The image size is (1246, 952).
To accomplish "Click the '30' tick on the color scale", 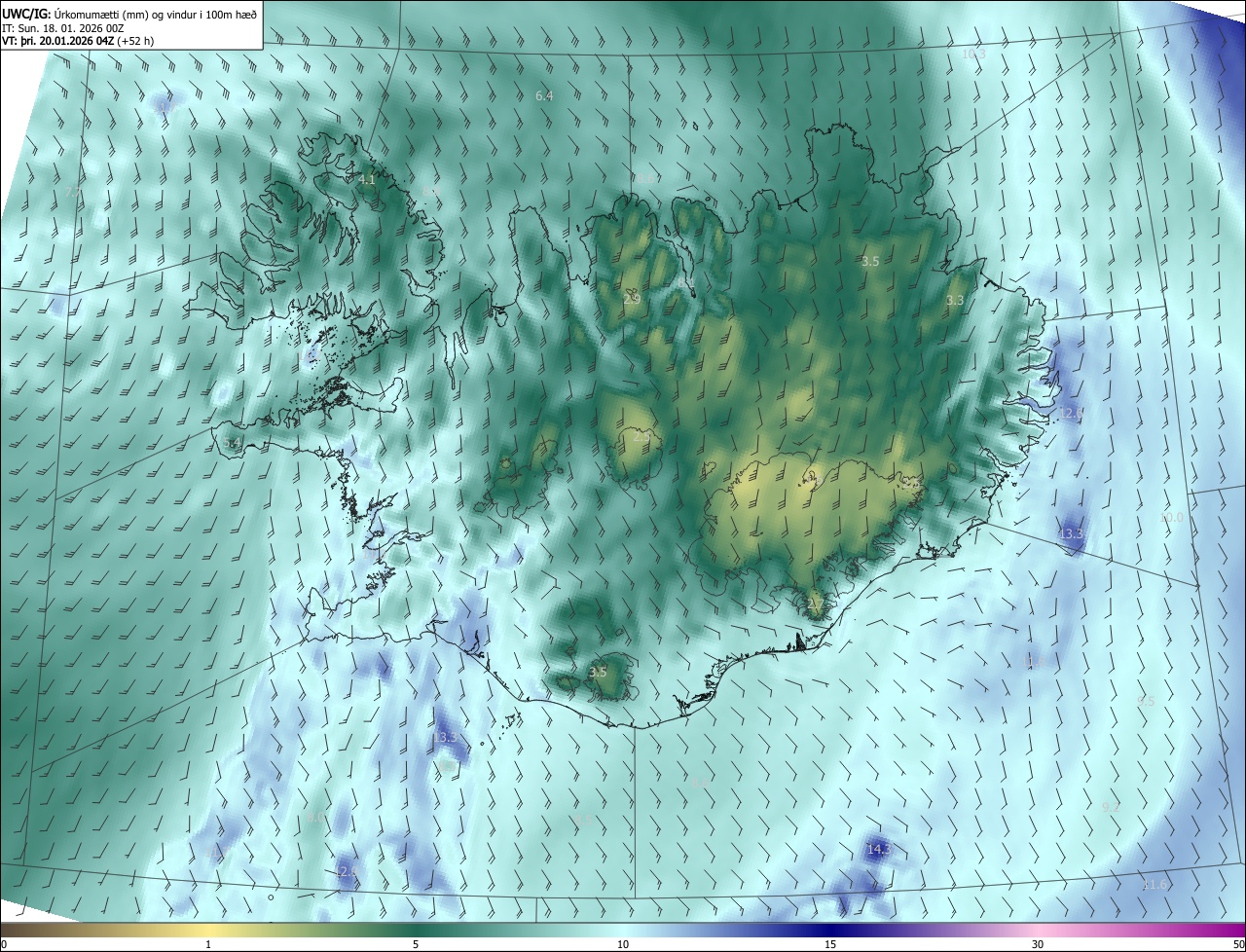I will [x=1038, y=944].
